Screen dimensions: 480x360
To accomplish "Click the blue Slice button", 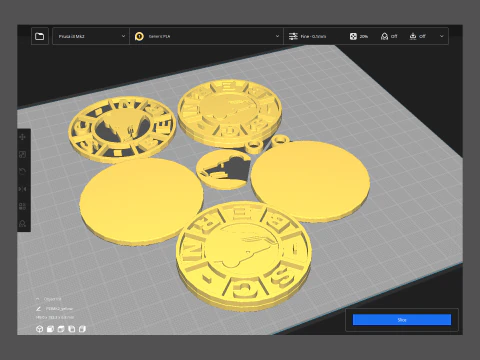I will point(402,320).
